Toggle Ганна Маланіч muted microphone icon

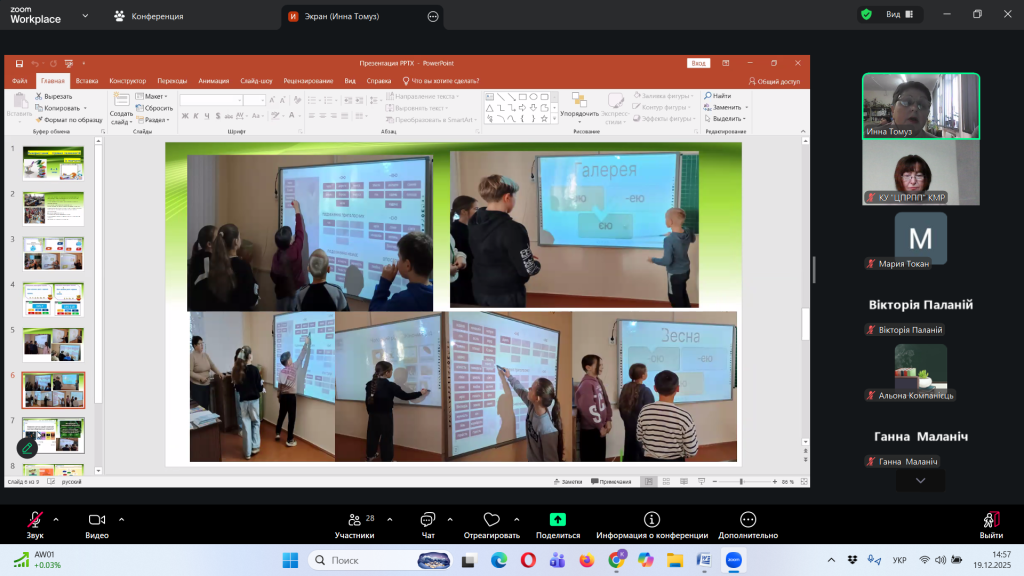tap(871, 461)
